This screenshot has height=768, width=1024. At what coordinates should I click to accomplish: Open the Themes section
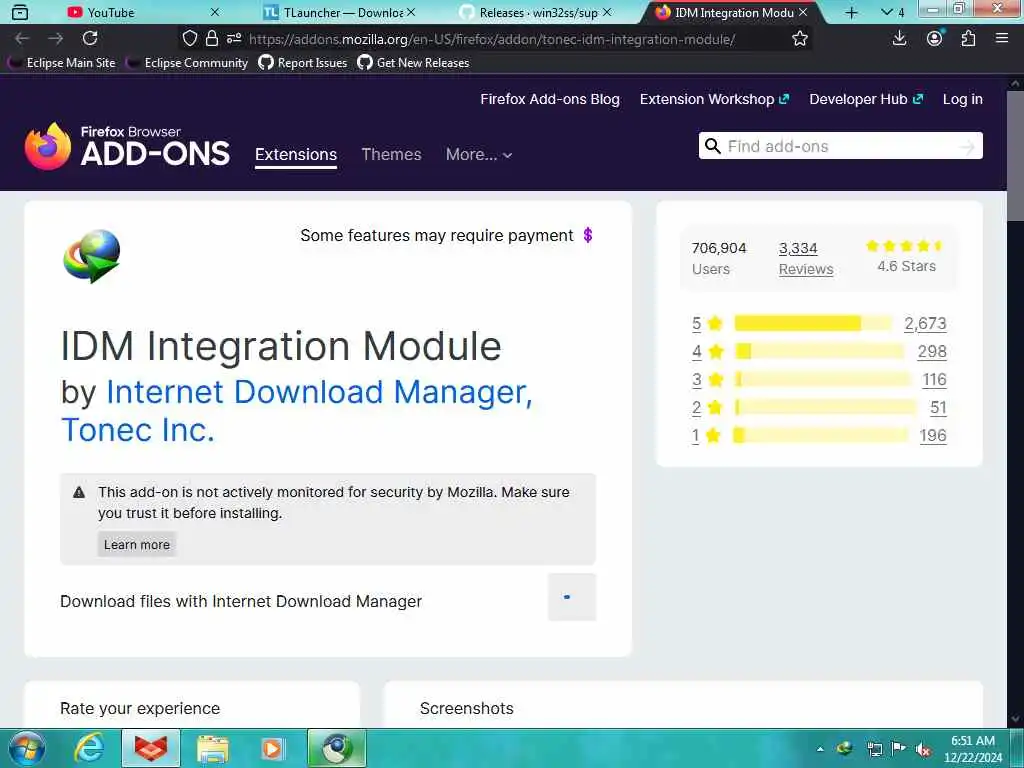[x=391, y=155]
